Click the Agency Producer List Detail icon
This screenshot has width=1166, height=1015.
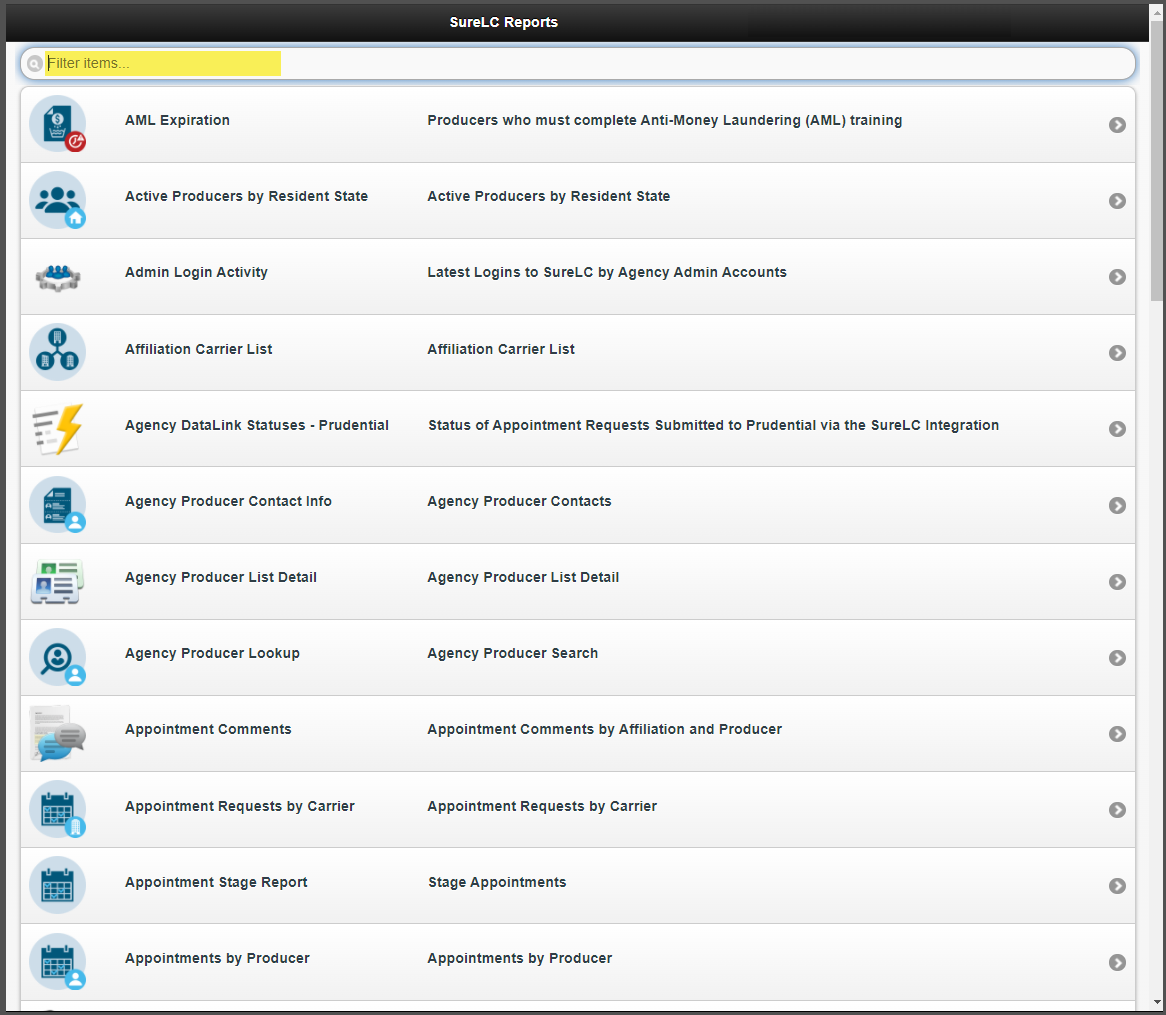(x=57, y=581)
